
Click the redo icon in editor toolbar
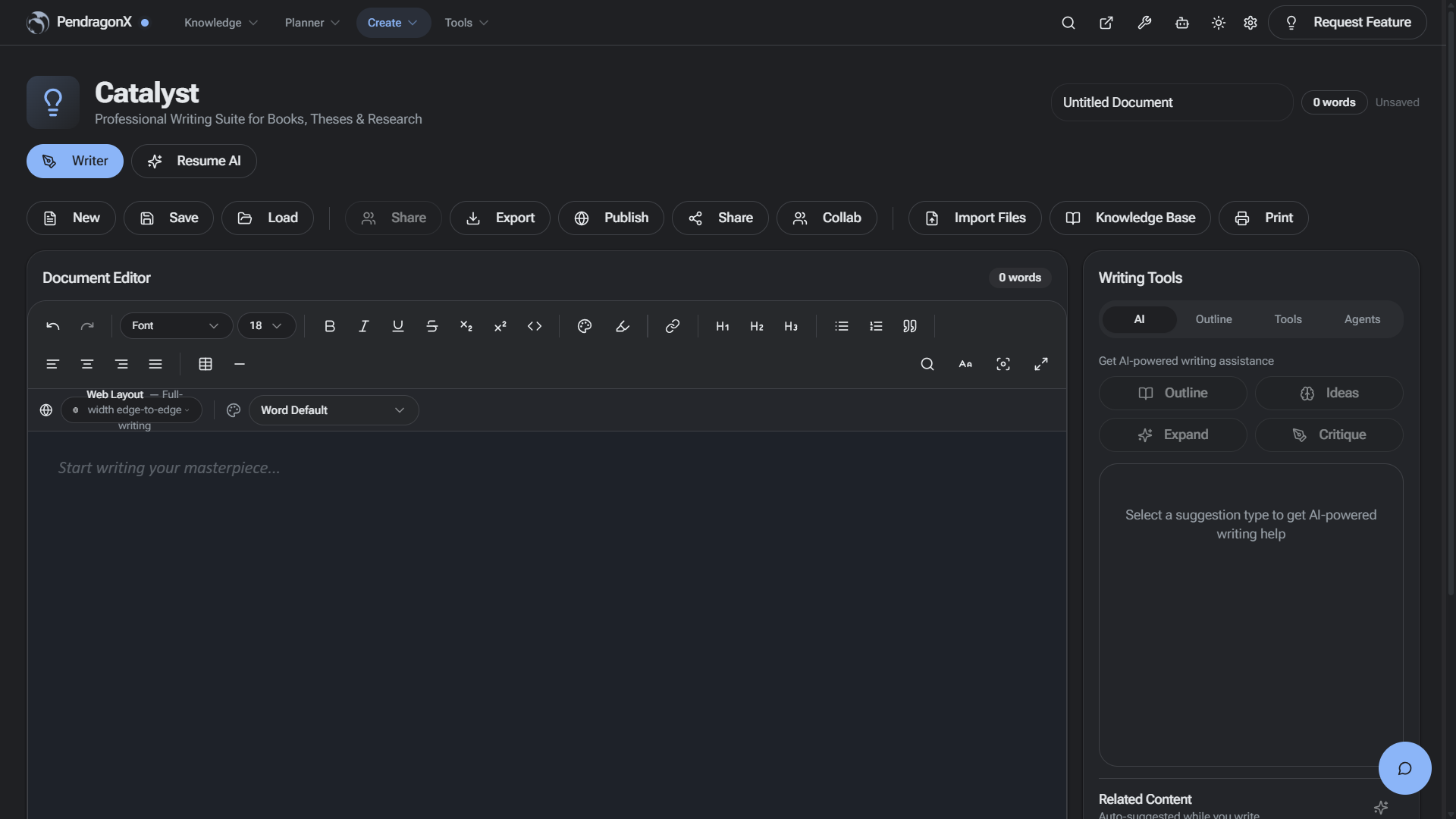[87, 326]
